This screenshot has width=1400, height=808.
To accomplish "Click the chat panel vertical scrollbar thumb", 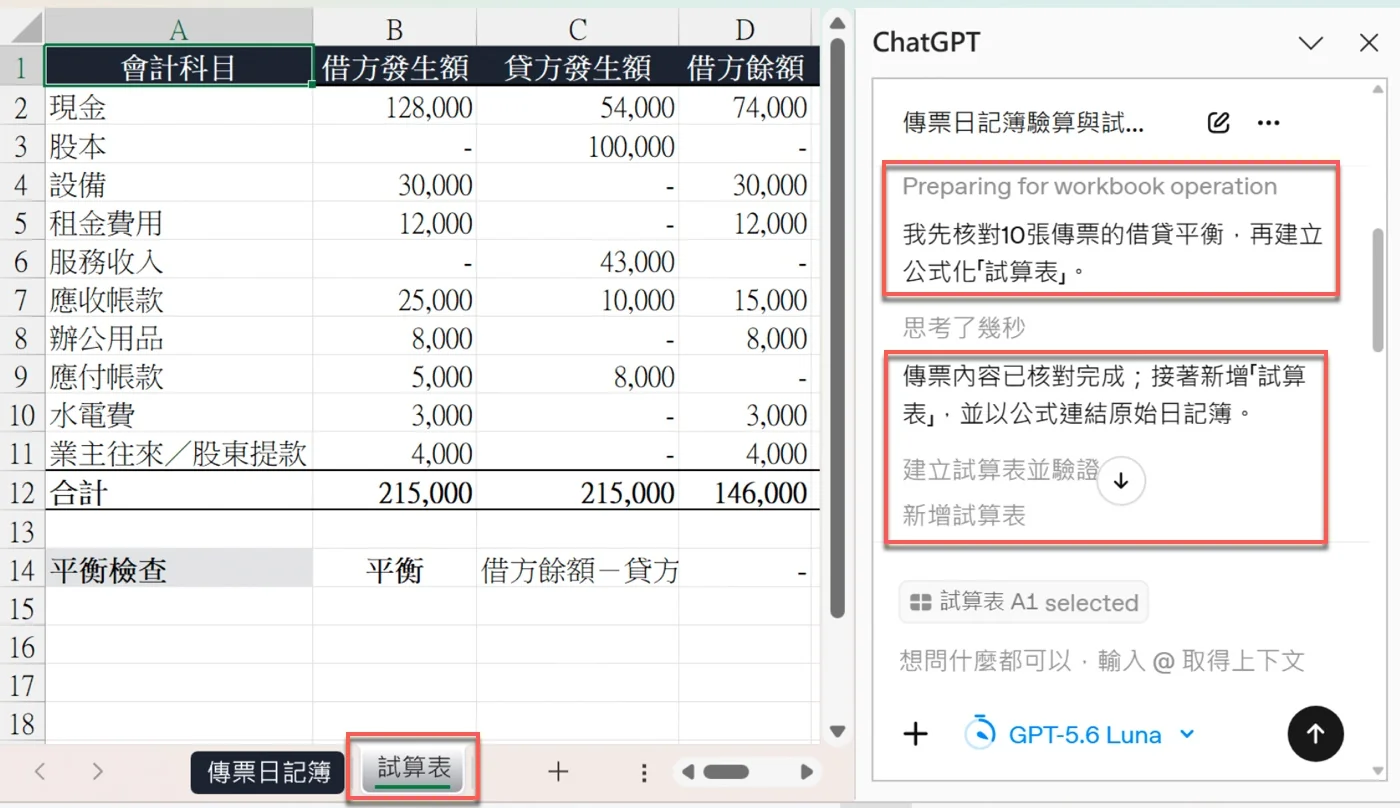I will 1378,290.
